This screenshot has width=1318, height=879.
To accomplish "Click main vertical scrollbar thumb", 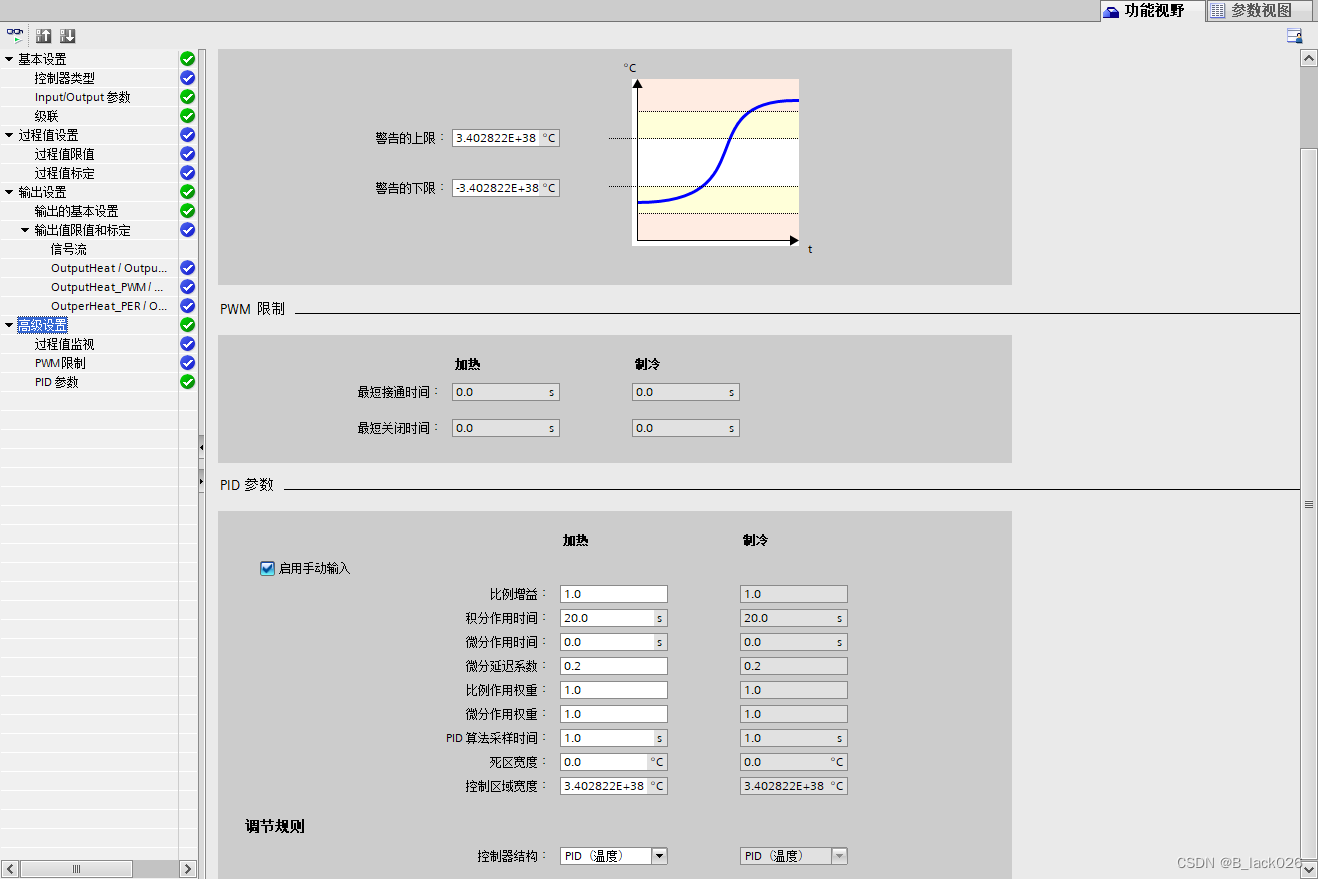I will click(x=1308, y=505).
